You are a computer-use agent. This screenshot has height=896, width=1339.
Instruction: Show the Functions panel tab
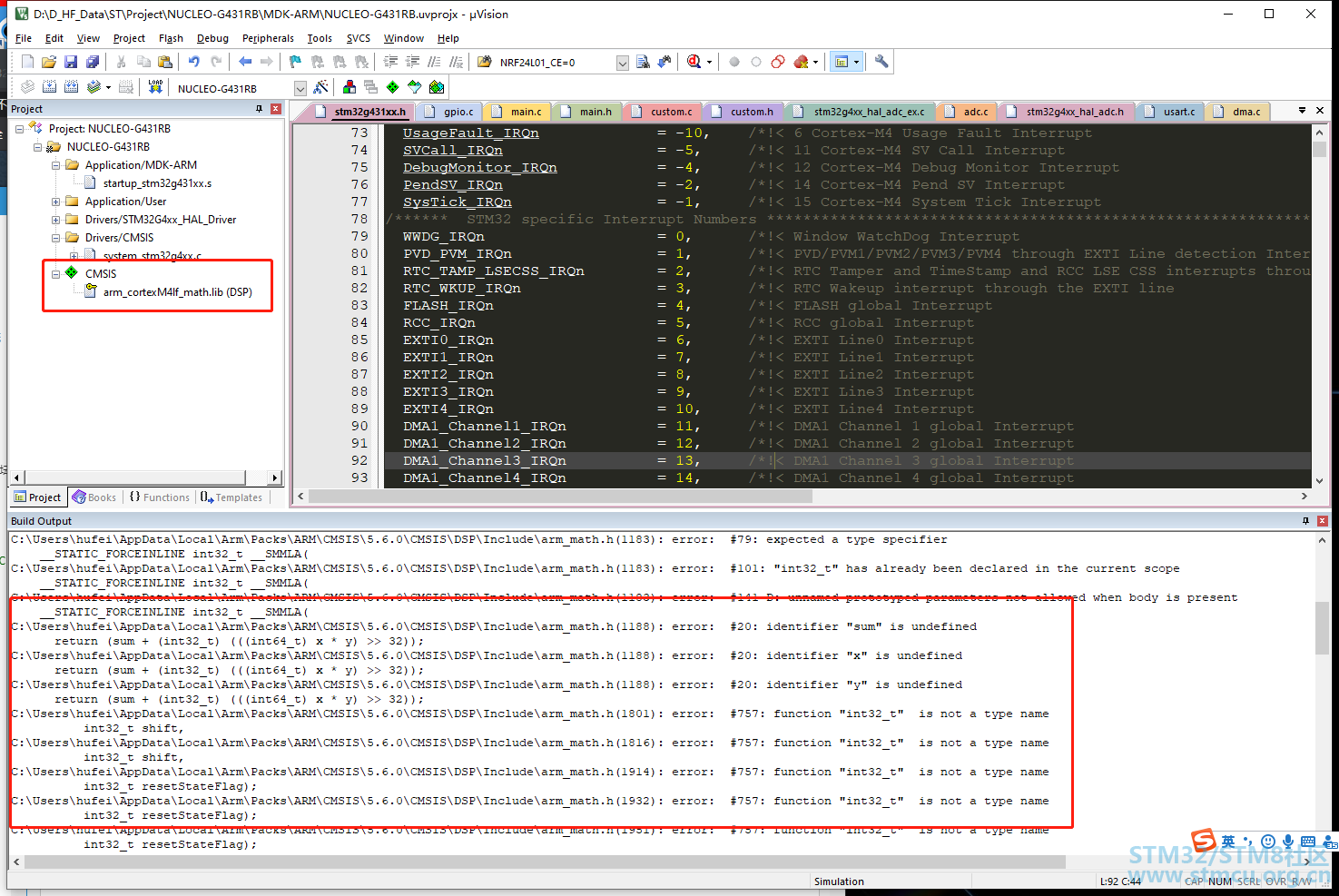tap(159, 497)
